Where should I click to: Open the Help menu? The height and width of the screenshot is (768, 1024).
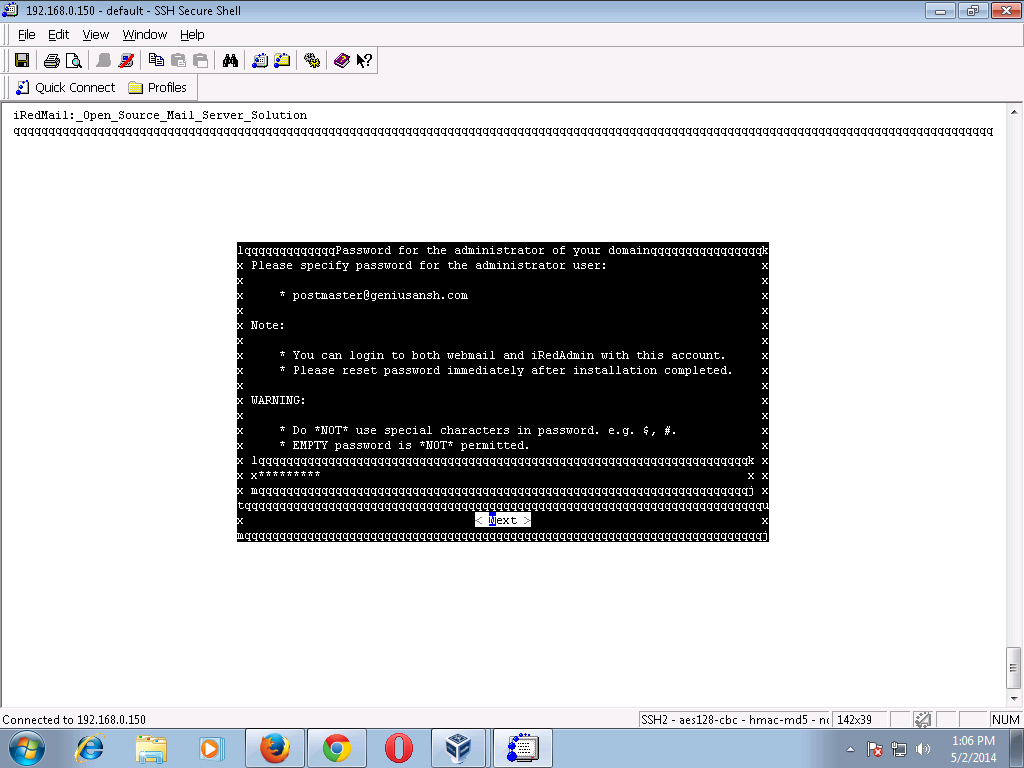(x=192, y=35)
